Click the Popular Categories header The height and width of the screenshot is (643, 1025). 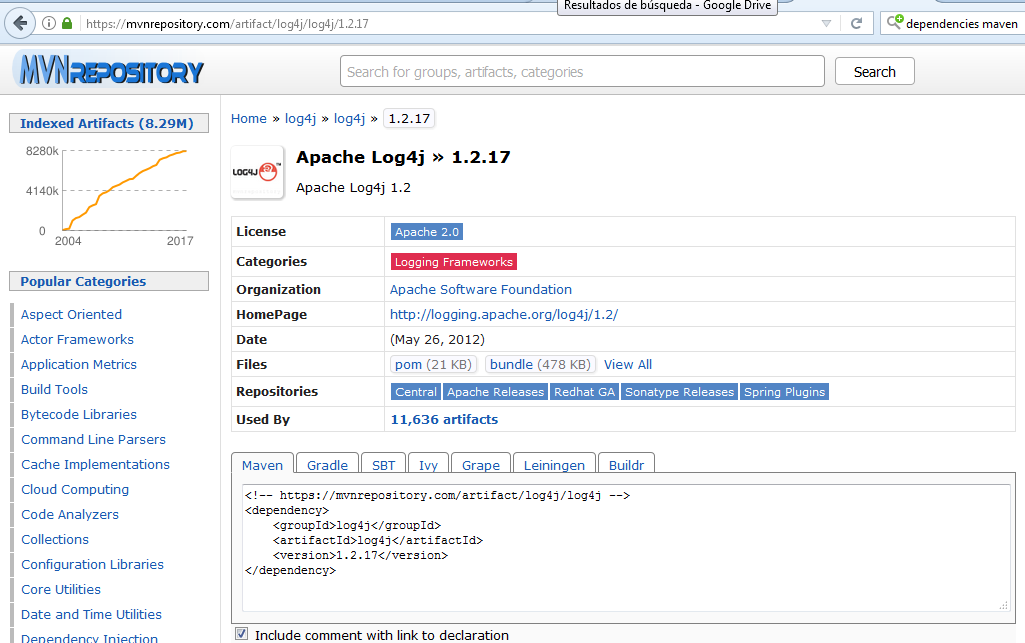[109, 281]
